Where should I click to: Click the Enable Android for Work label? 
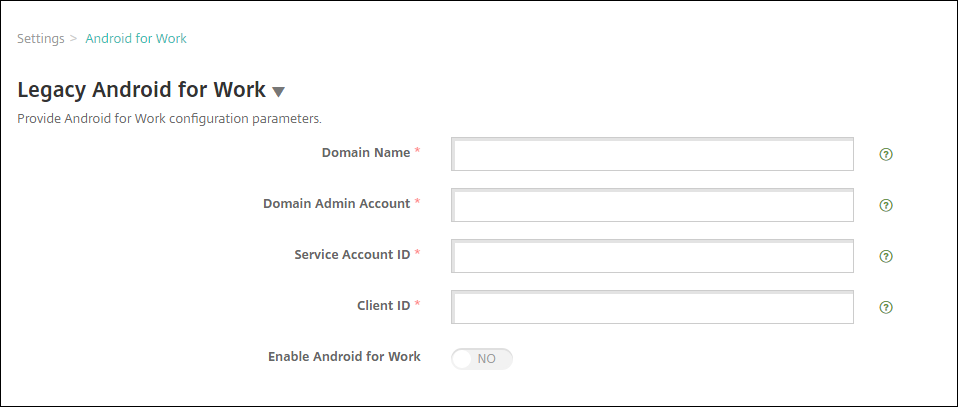pyautogui.click(x=344, y=356)
